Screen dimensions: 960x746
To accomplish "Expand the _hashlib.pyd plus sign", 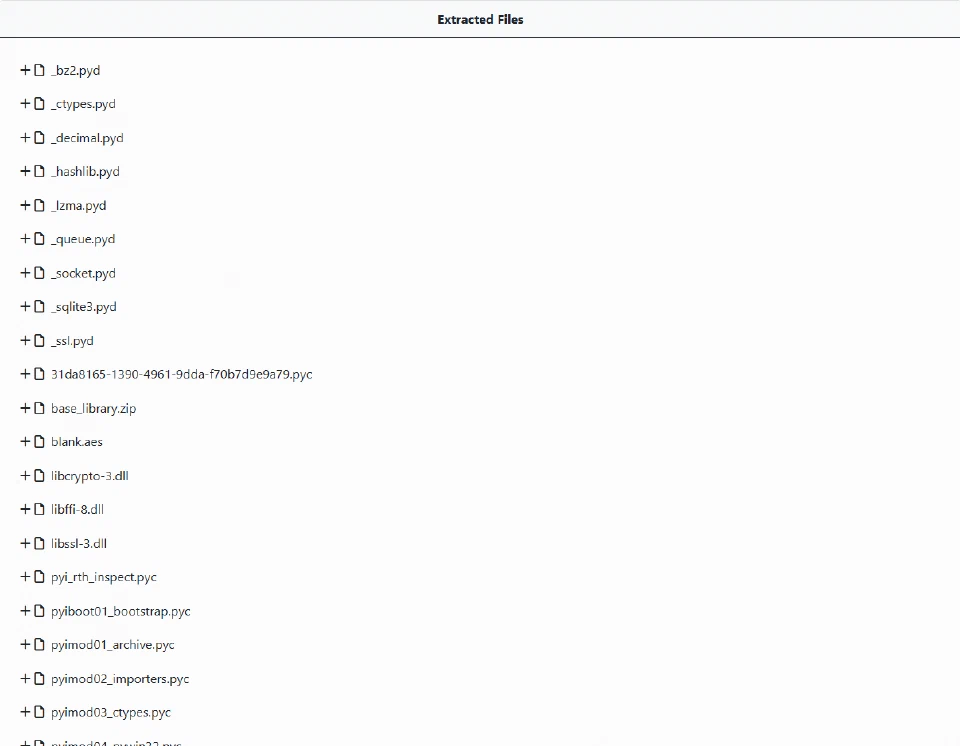I will pos(25,171).
